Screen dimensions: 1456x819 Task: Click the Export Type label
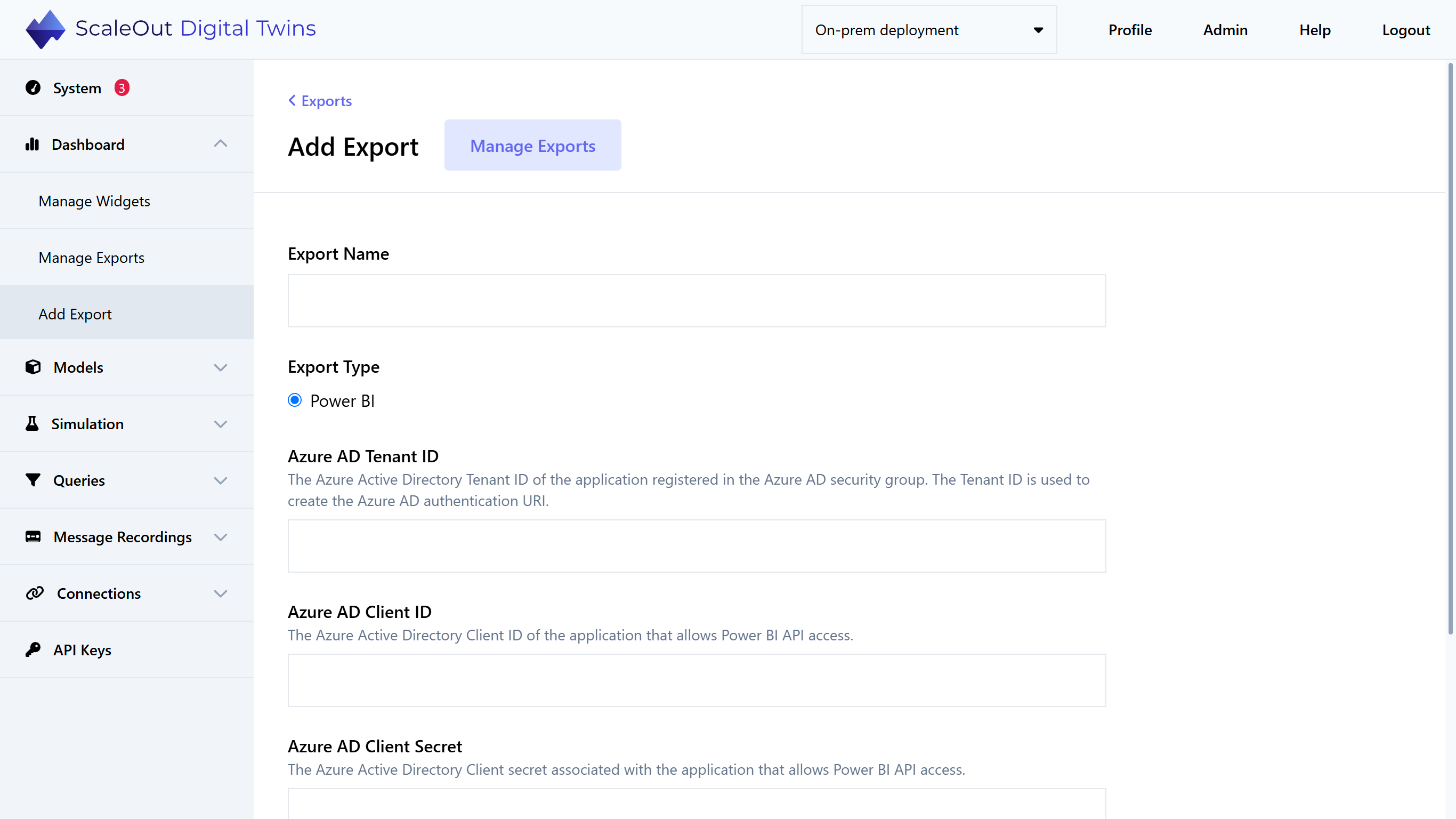[x=334, y=367]
